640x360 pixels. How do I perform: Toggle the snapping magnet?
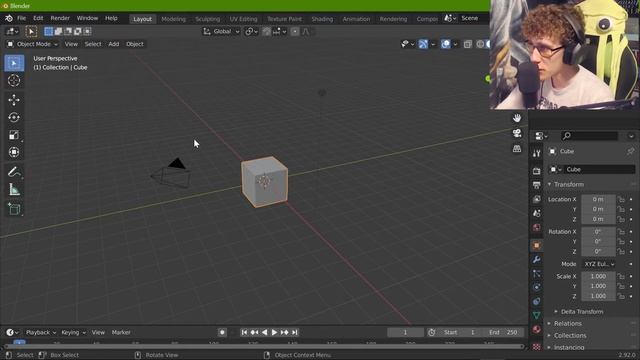click(x=267, y=31)
